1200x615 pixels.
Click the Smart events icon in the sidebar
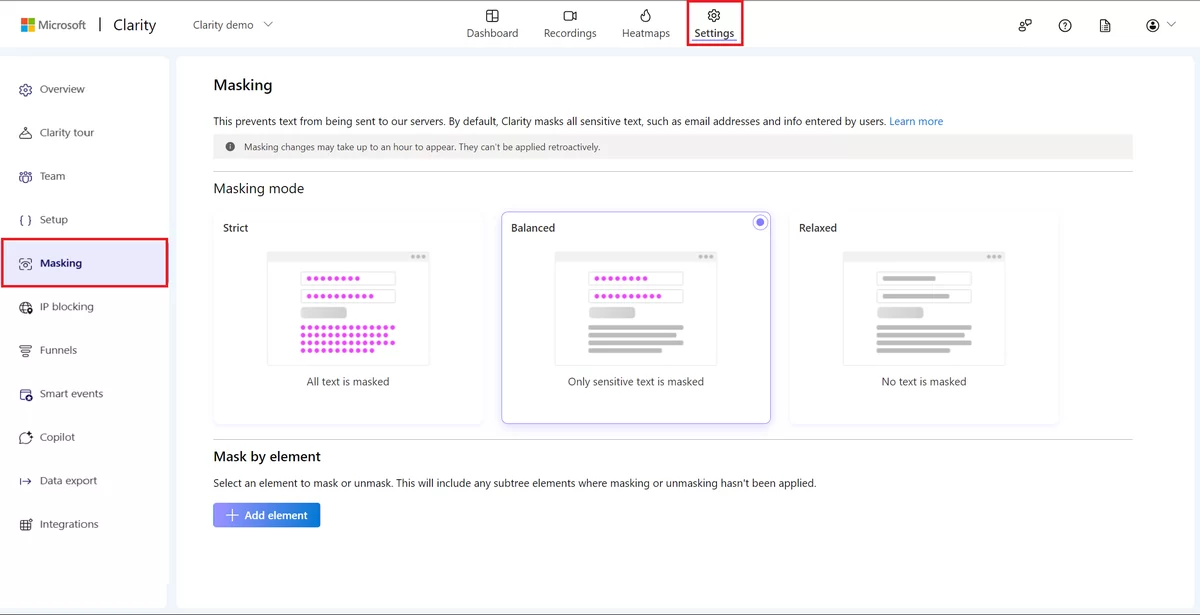tap(26, 394)
